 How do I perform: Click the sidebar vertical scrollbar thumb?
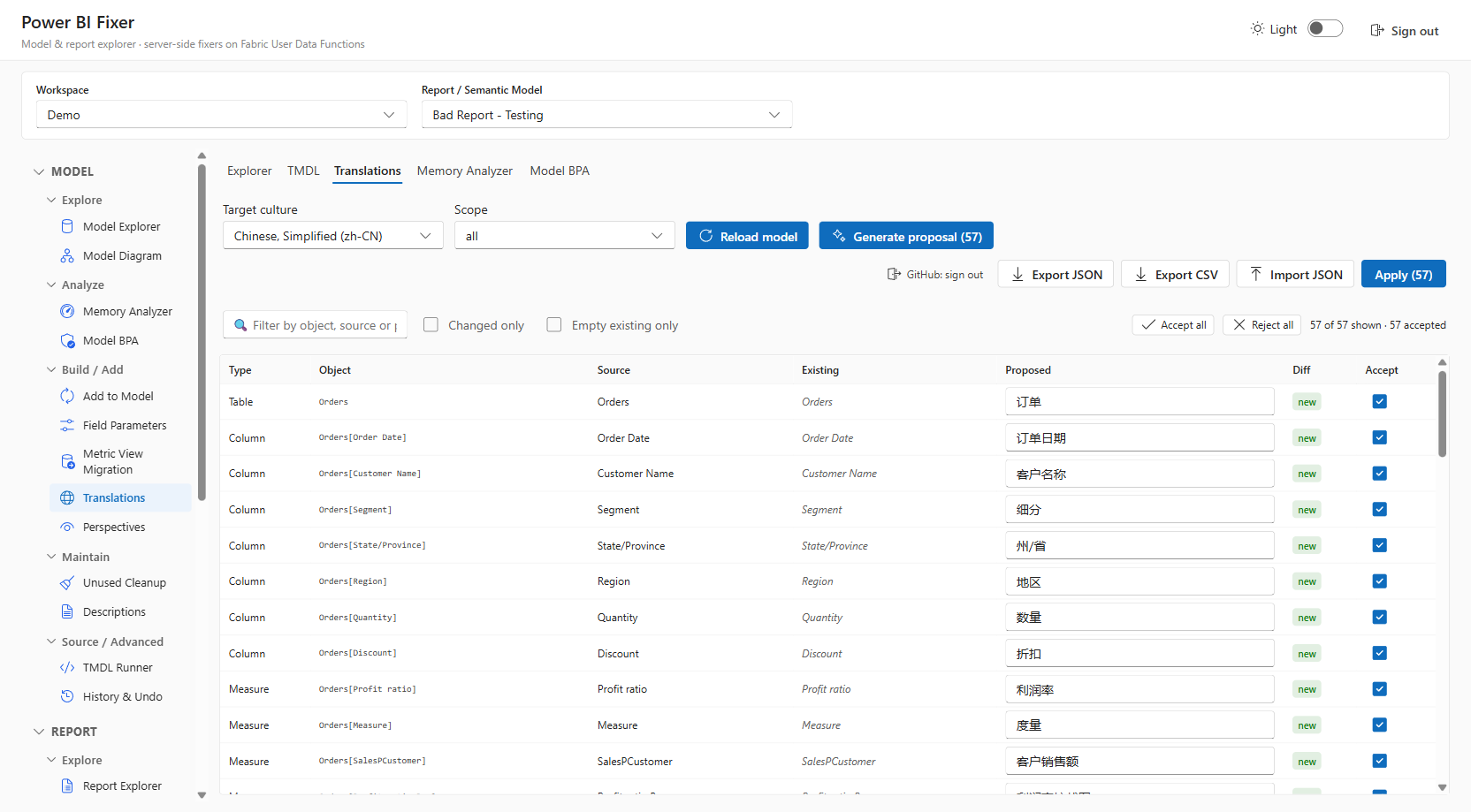(202, 332)
